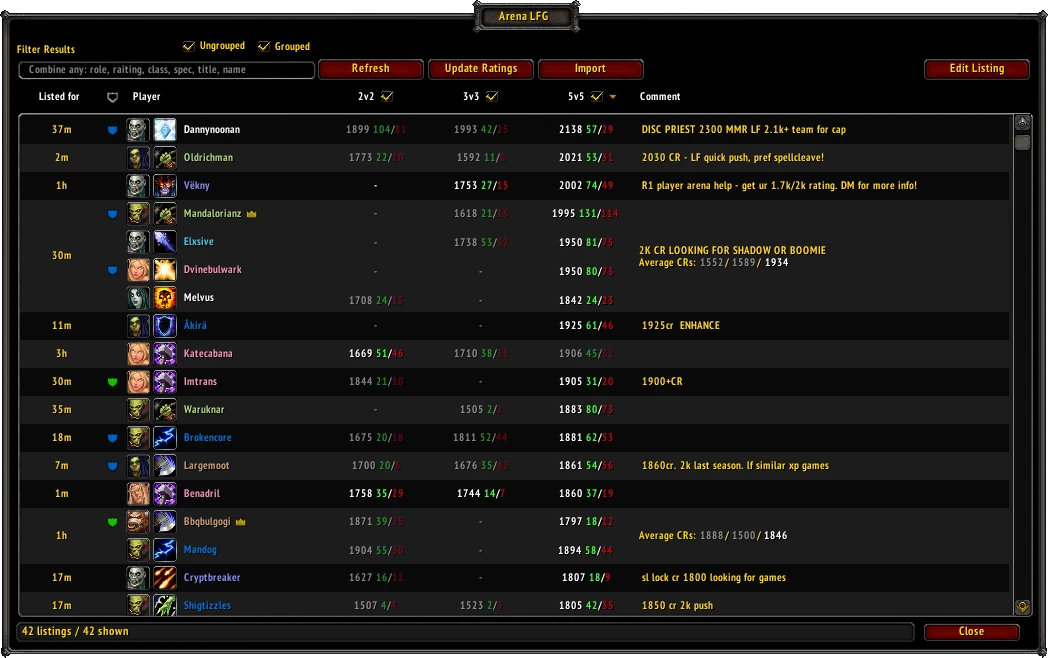Click the blue shield icon beside Dannynoonan
This screenshot has width=1048, height=658.
112,130
